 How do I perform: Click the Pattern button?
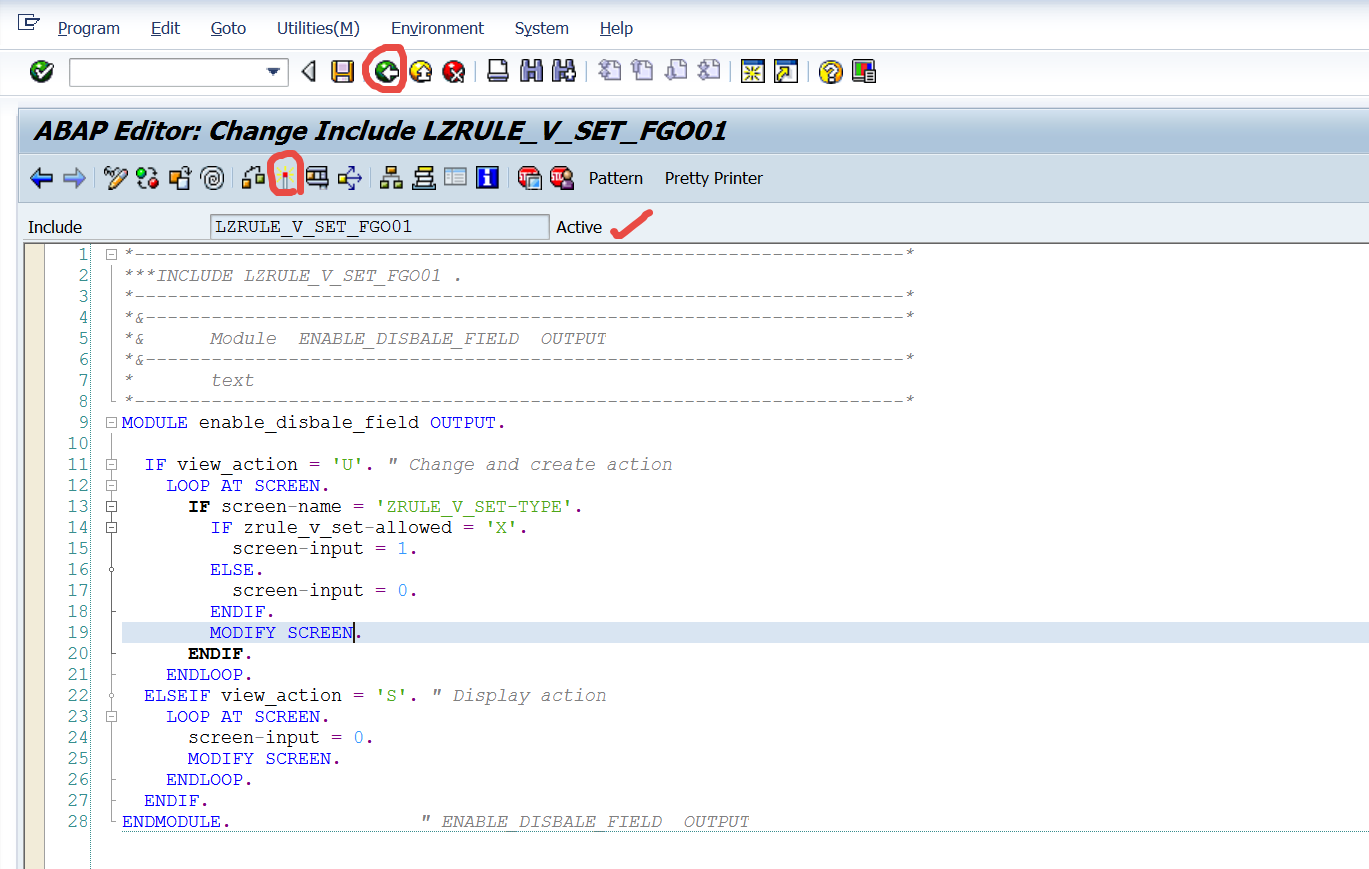pos(615,178)
